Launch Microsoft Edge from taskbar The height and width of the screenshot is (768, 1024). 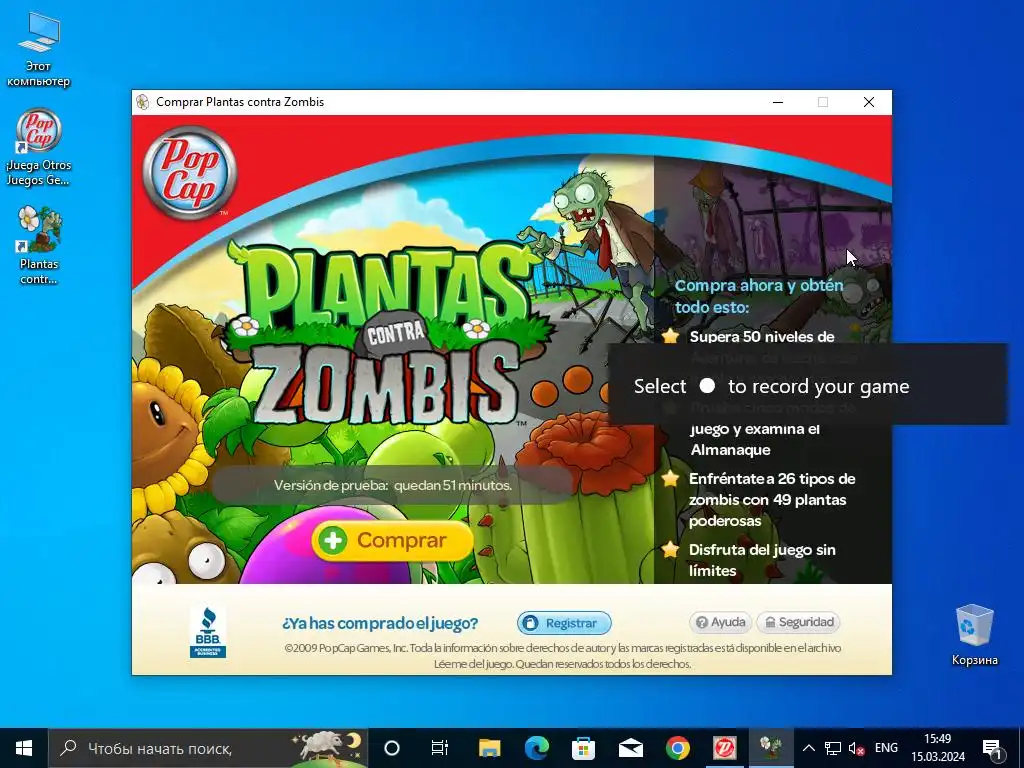pyautogui.click(x=536, y=748)
